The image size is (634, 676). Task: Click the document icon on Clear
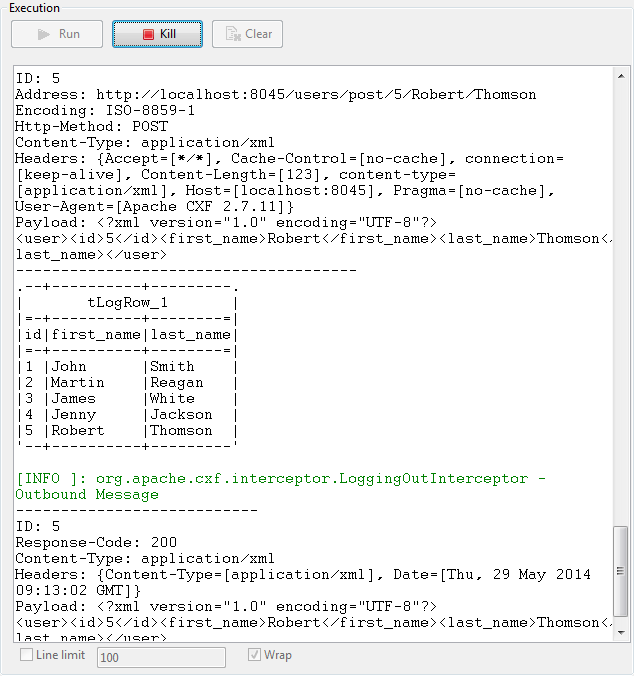pos(233,34)
